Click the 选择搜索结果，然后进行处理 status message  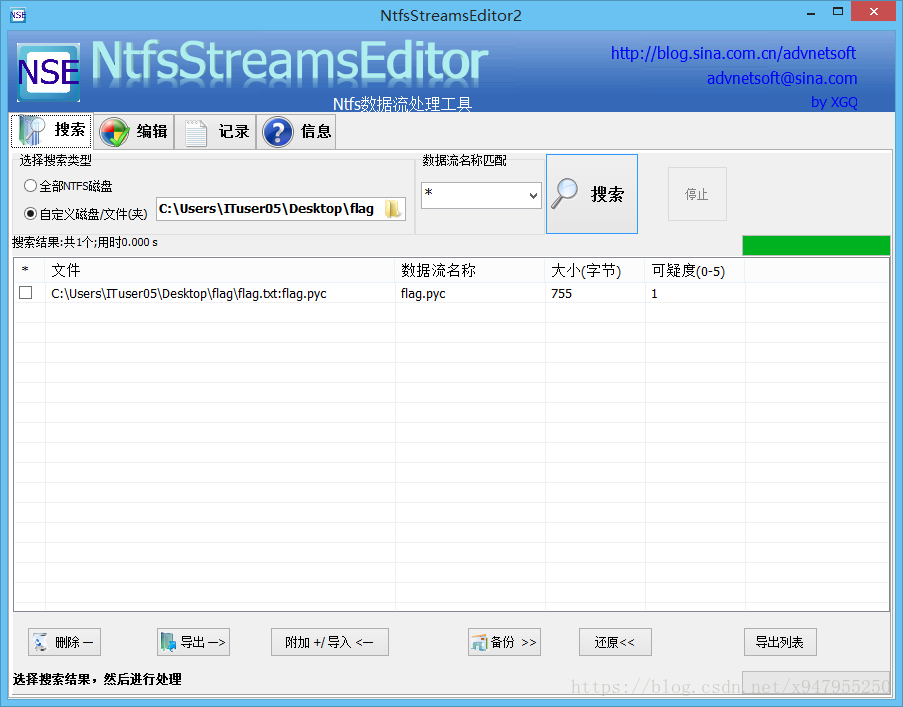(97, 679)
